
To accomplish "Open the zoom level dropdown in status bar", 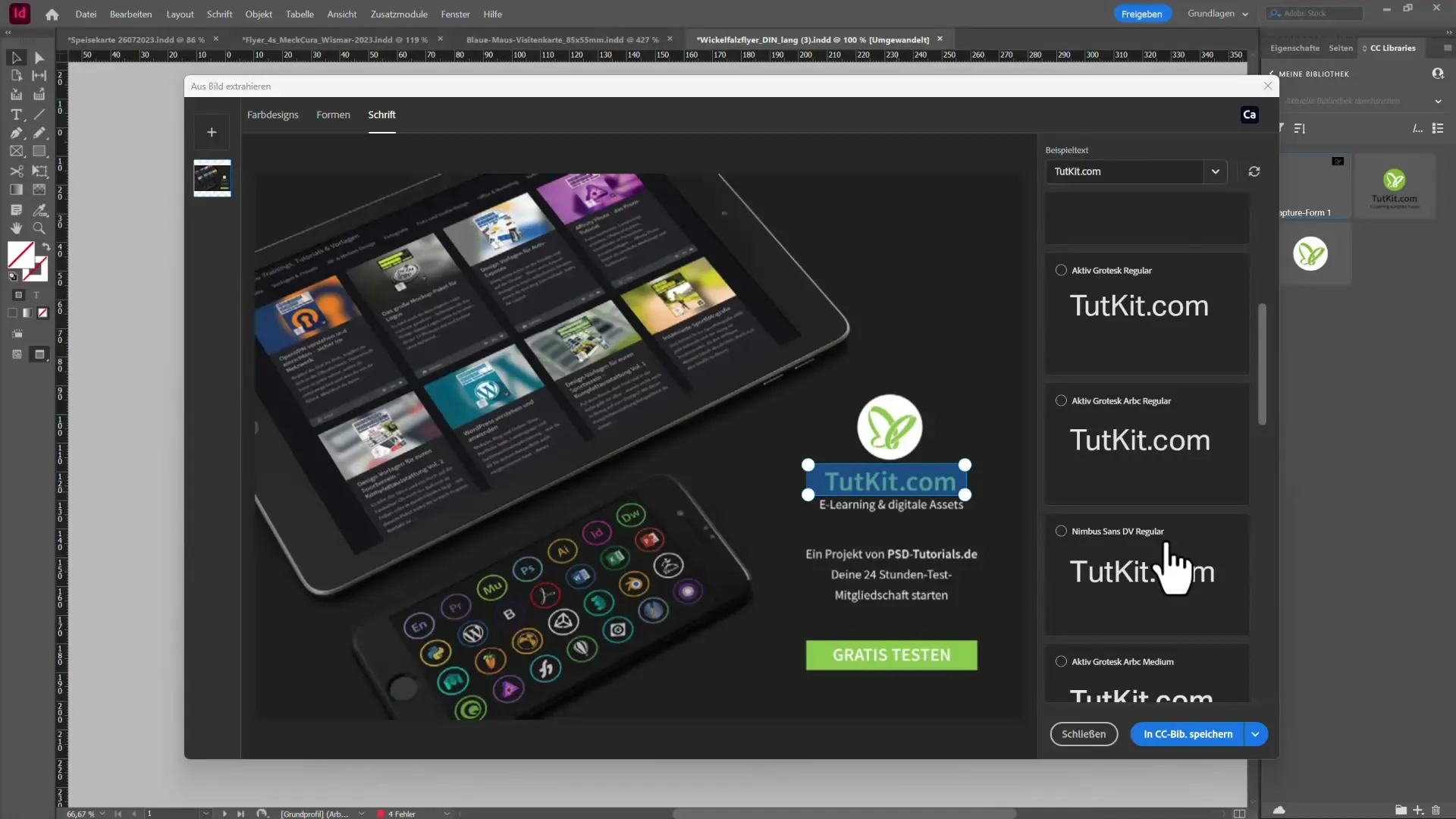I will [x=102, y=814].
